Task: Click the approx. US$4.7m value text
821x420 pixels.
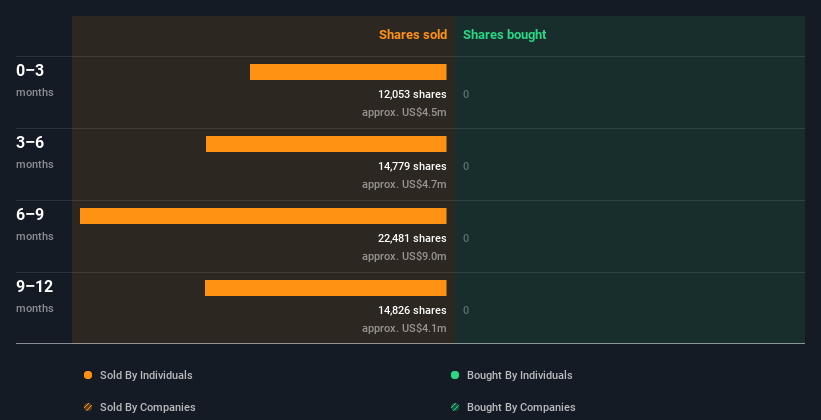Action: click(404, 184)
